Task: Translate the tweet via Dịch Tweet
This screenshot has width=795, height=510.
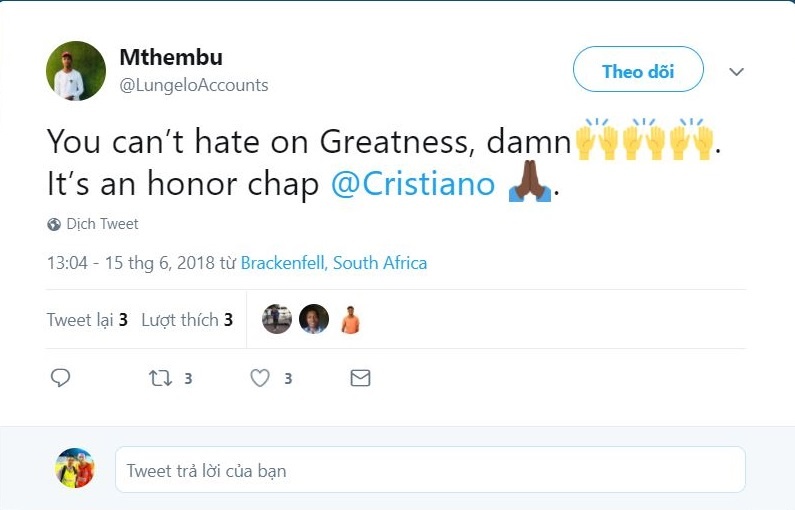Action: point(102,224)
